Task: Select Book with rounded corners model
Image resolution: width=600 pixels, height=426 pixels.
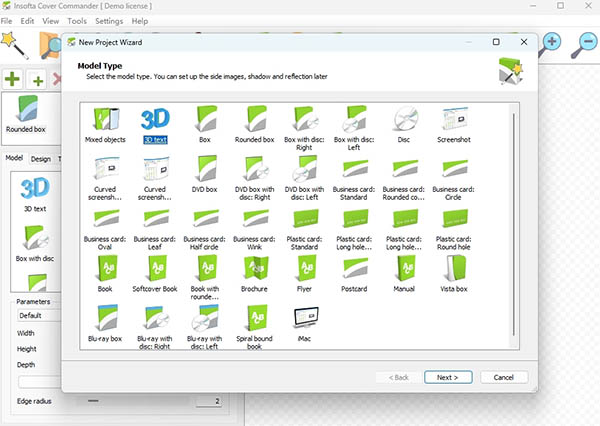Action: click(205, 277)
